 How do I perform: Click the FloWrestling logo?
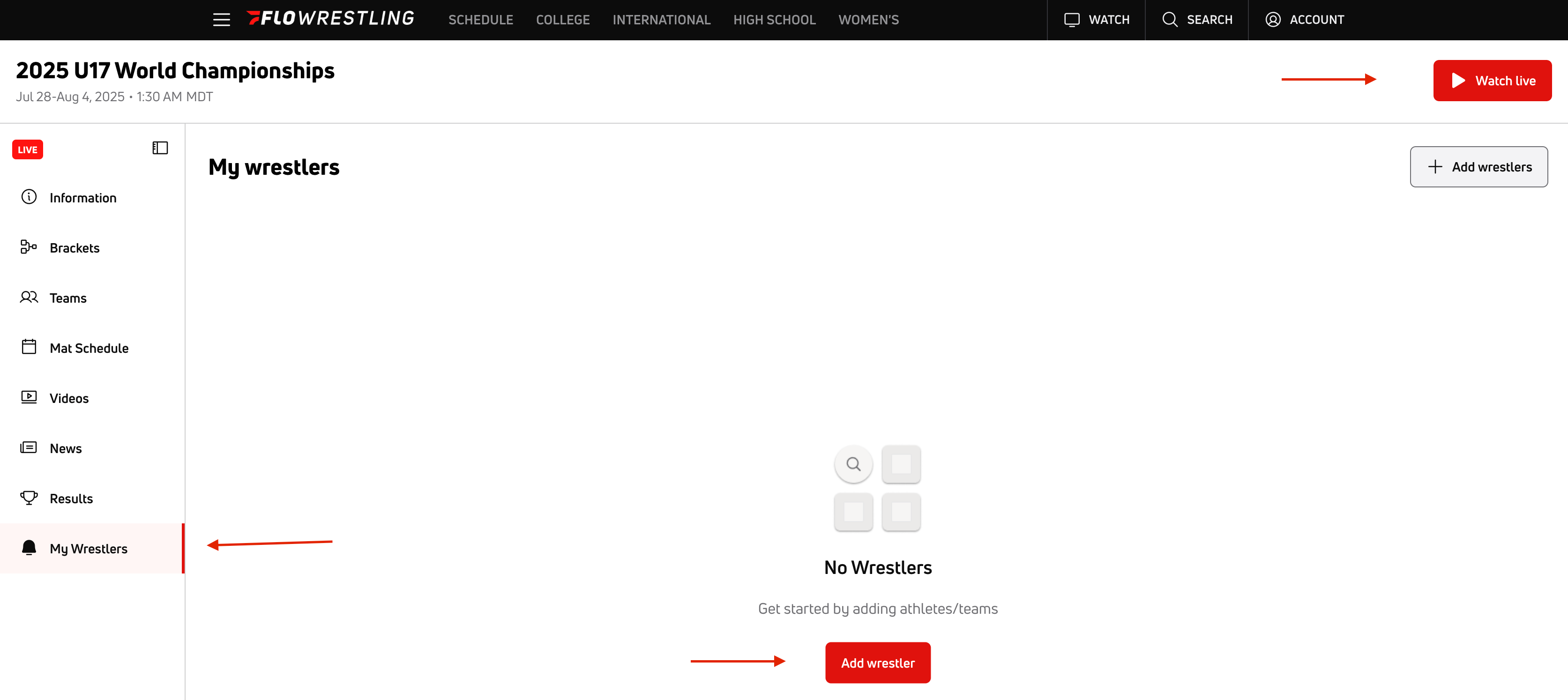click(x=330, y=18)
